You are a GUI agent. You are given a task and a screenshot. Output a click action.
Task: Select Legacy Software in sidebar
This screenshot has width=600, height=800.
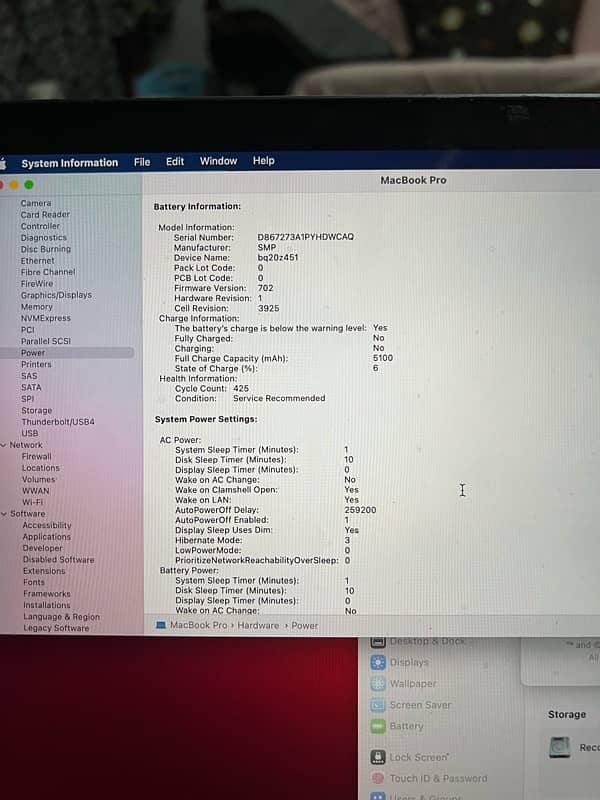56,628
